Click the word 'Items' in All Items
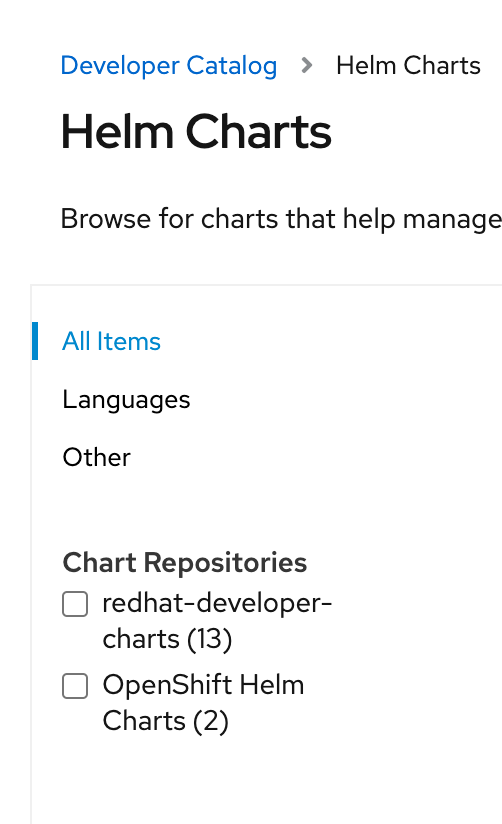Screen dimensions: 502x824 pos(129,342)
